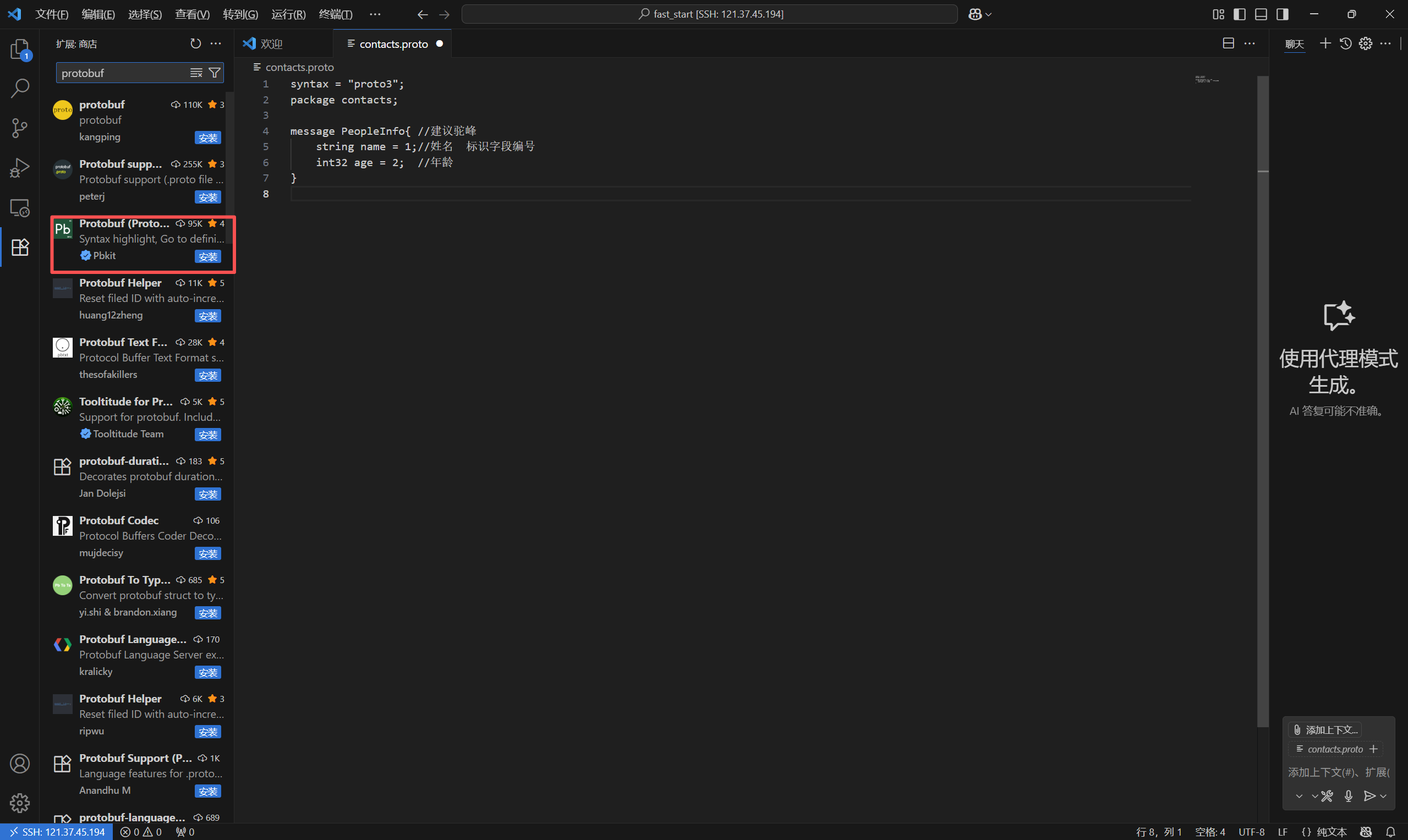Customize layout icon in title bar
The width and height of the screenshot is (1408, 840).
pyautogui.click(x=1218, y=14)
